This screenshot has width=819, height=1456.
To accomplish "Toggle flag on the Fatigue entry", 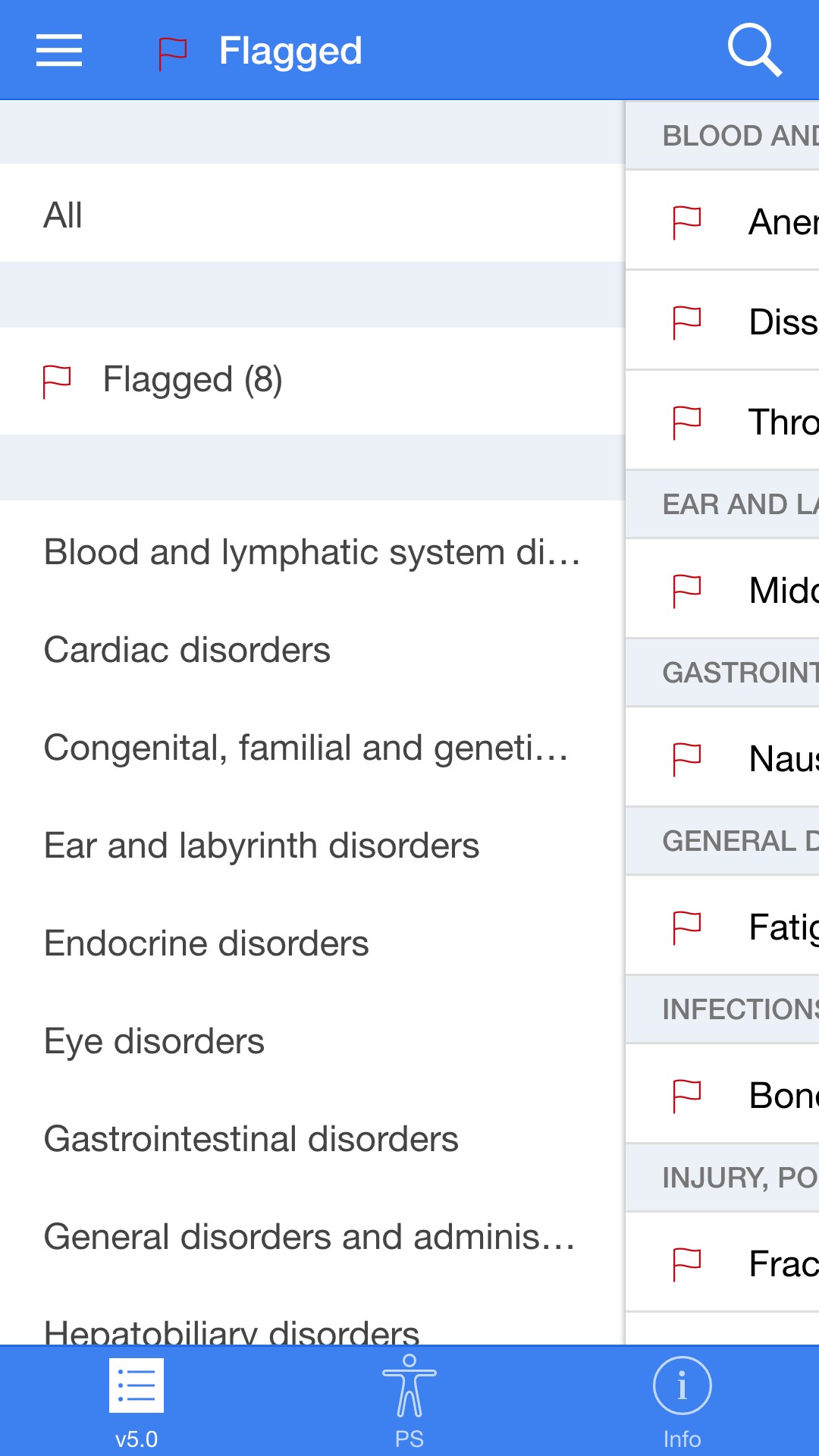I will (687, 927).
